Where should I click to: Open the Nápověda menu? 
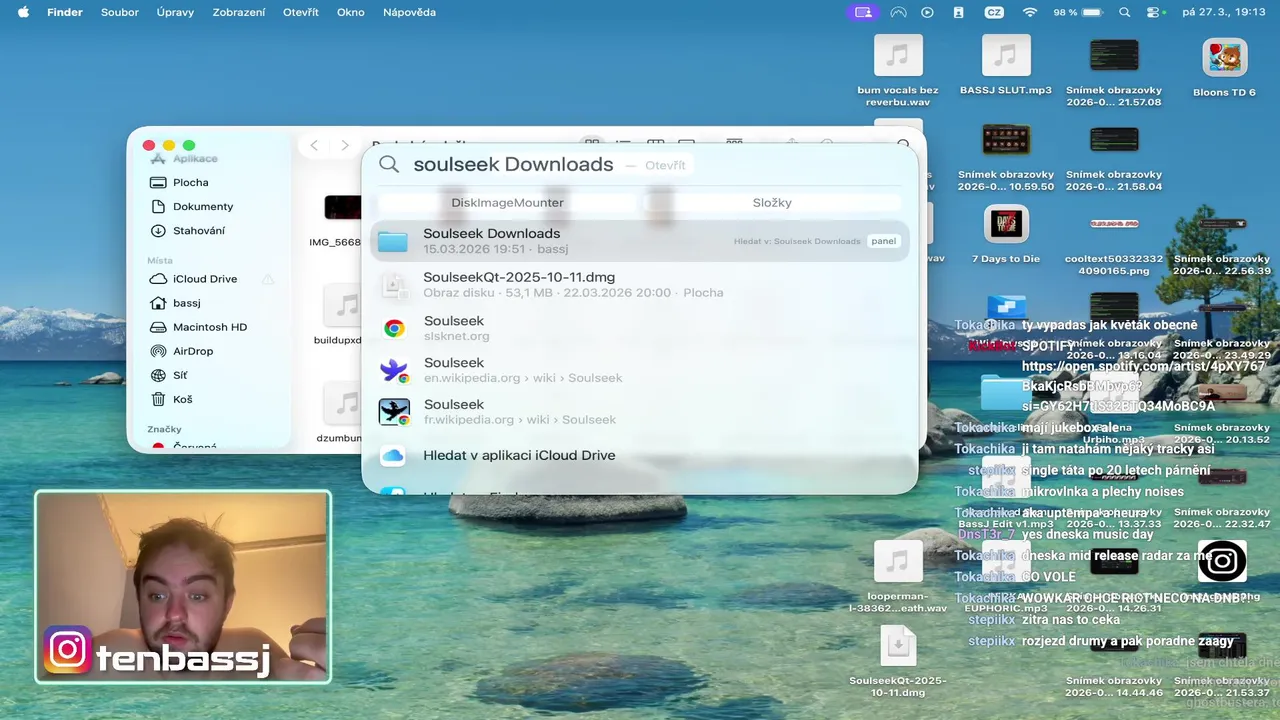pos(409,12)
